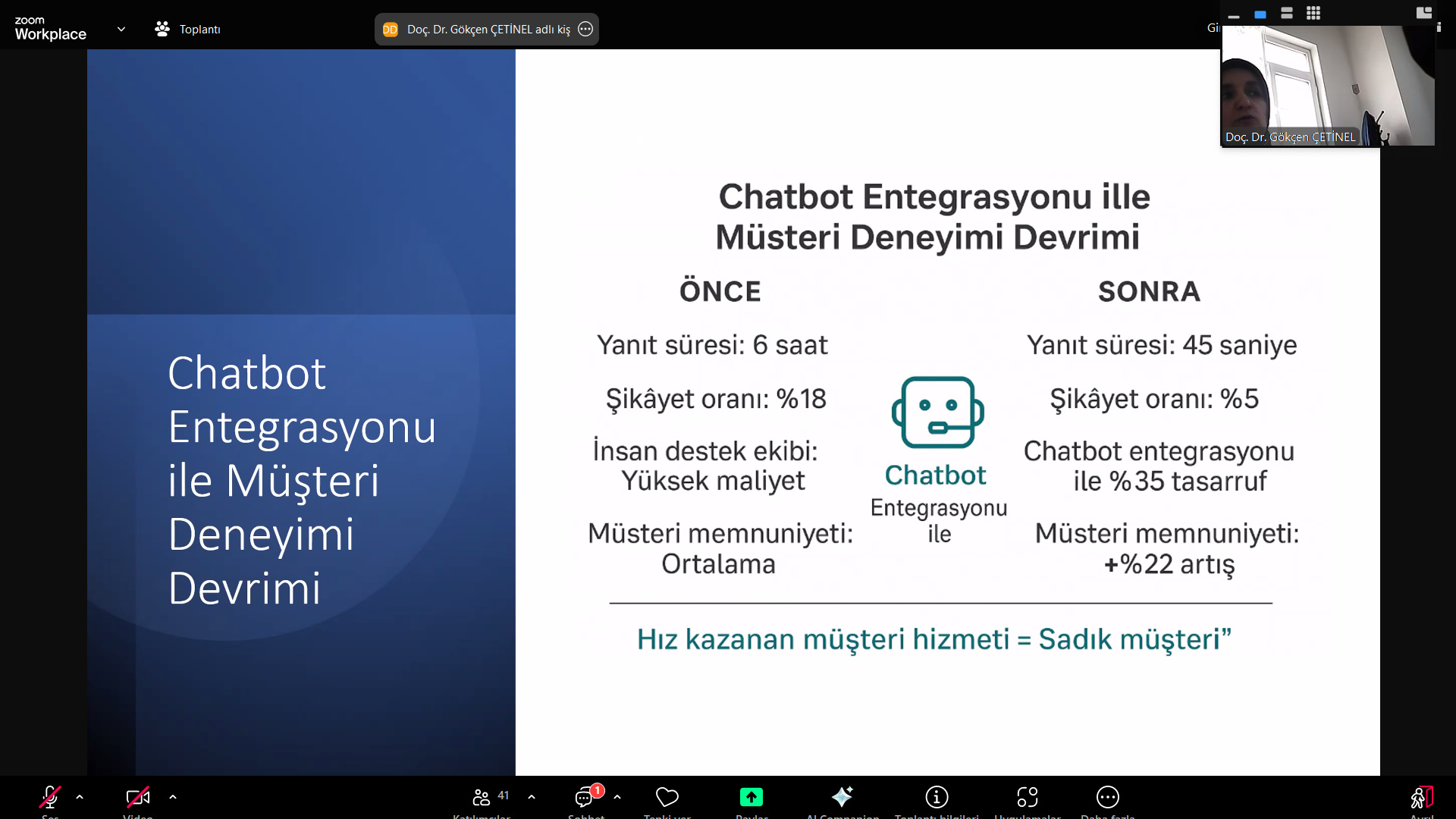
Task: Expand chat options chevron
Action: click(x=617, y=797)
